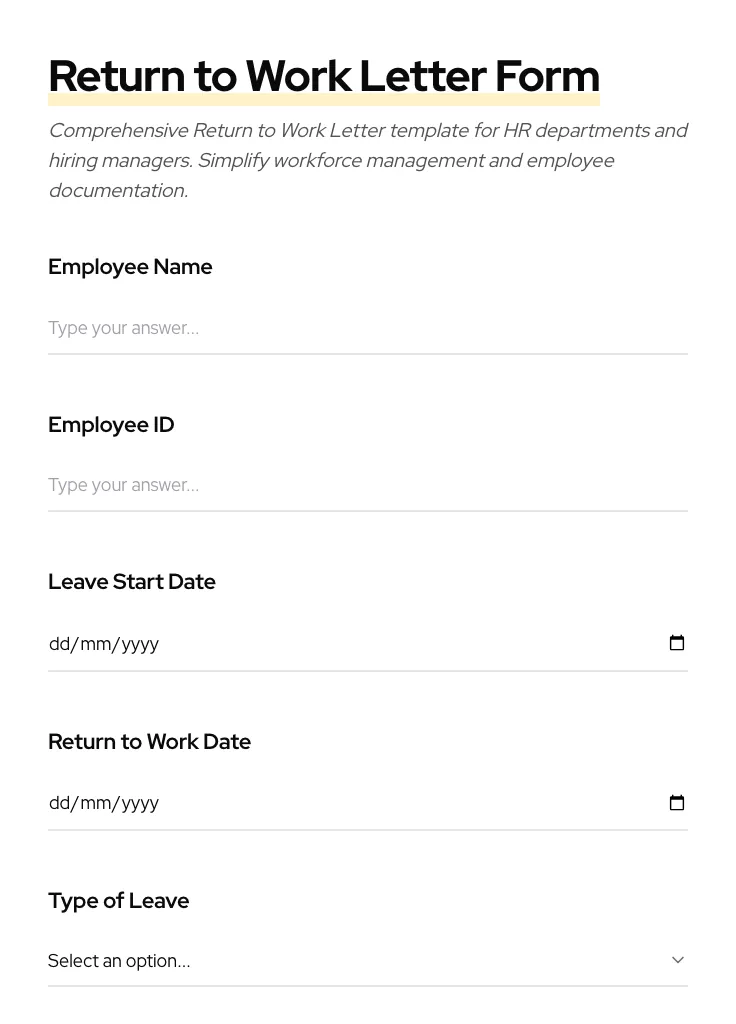The height and width of the screenshot is (1024, 736).
Task: Select the Employee ID text input
Action: click(368, 485)
